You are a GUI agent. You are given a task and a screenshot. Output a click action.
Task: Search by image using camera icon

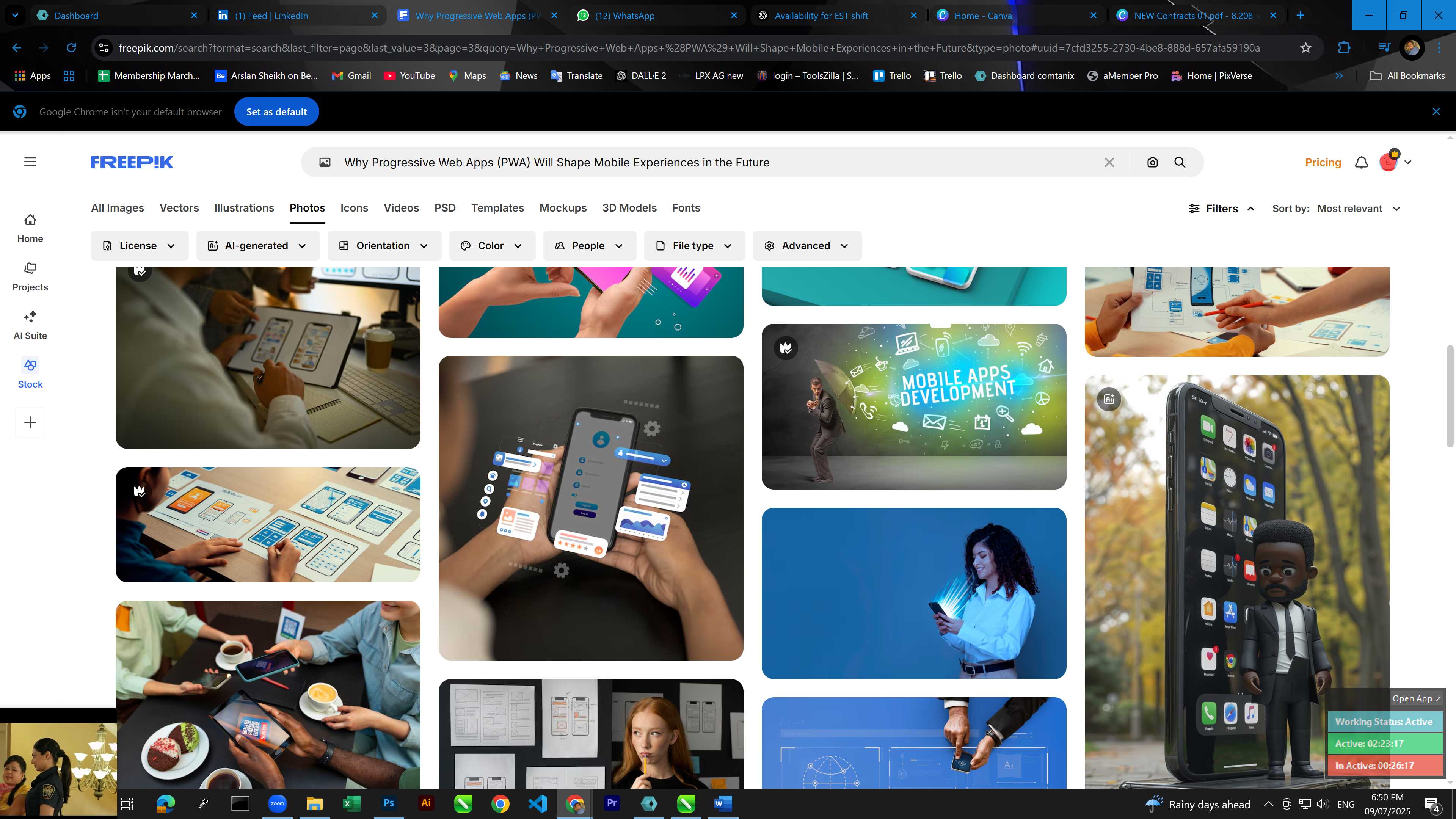pos(1153,162)
